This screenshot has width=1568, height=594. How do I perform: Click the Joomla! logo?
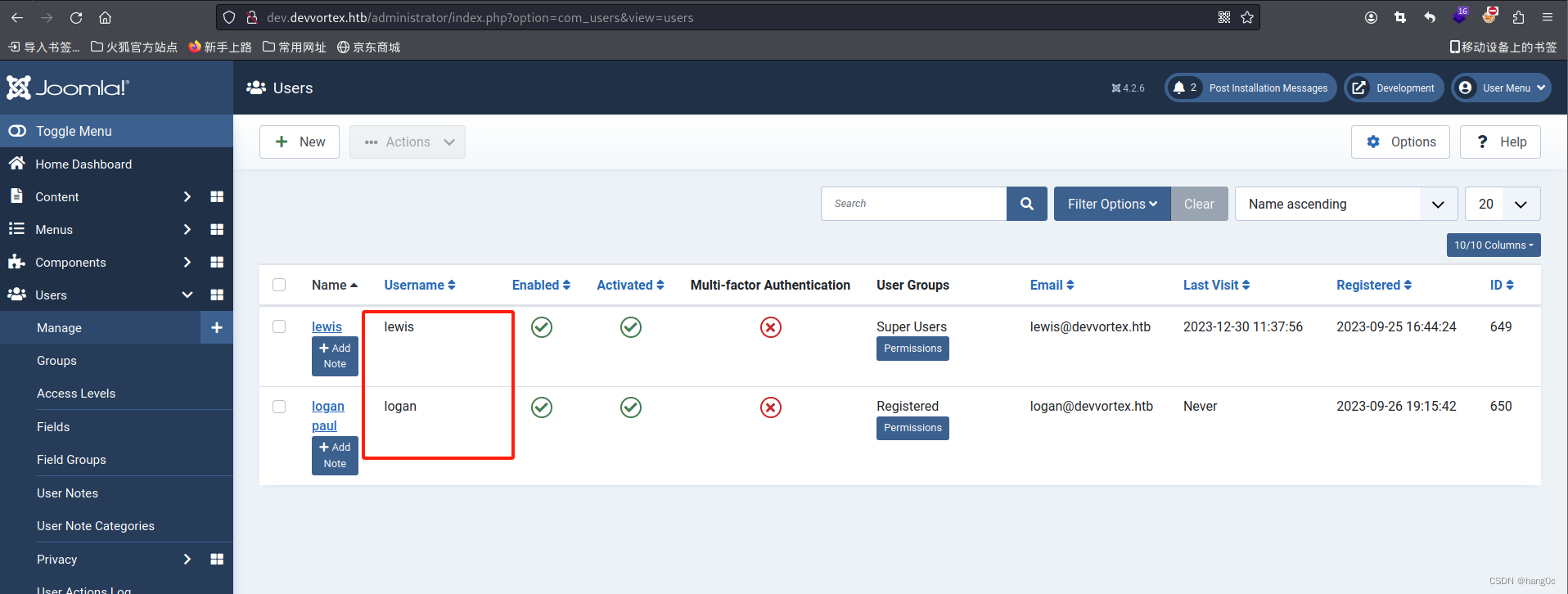[68, 88]
